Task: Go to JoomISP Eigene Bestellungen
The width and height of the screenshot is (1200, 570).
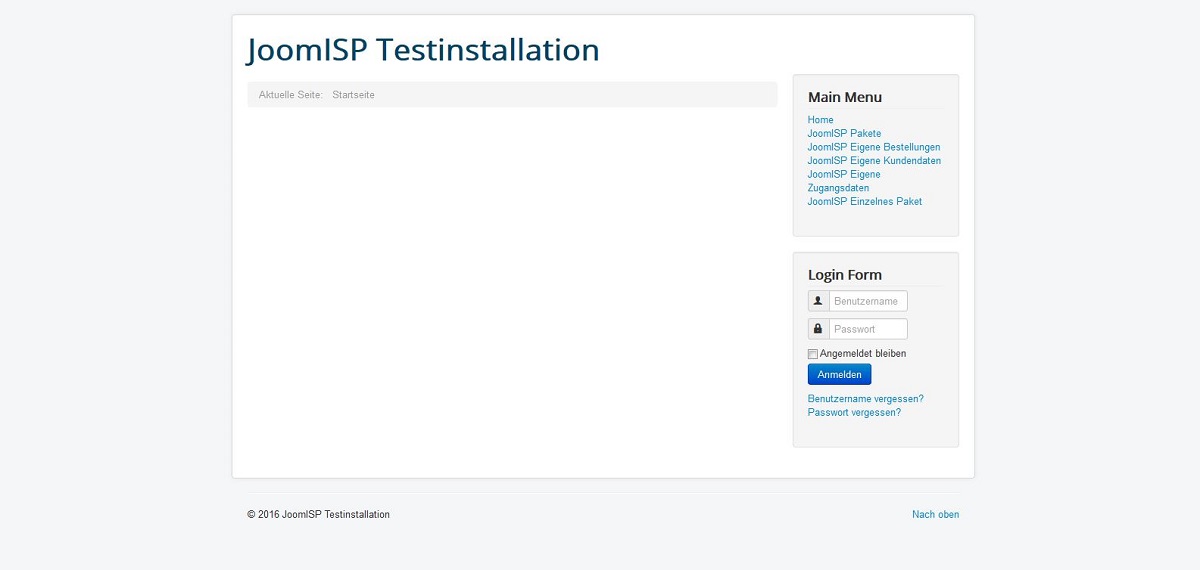Action: 874,147
